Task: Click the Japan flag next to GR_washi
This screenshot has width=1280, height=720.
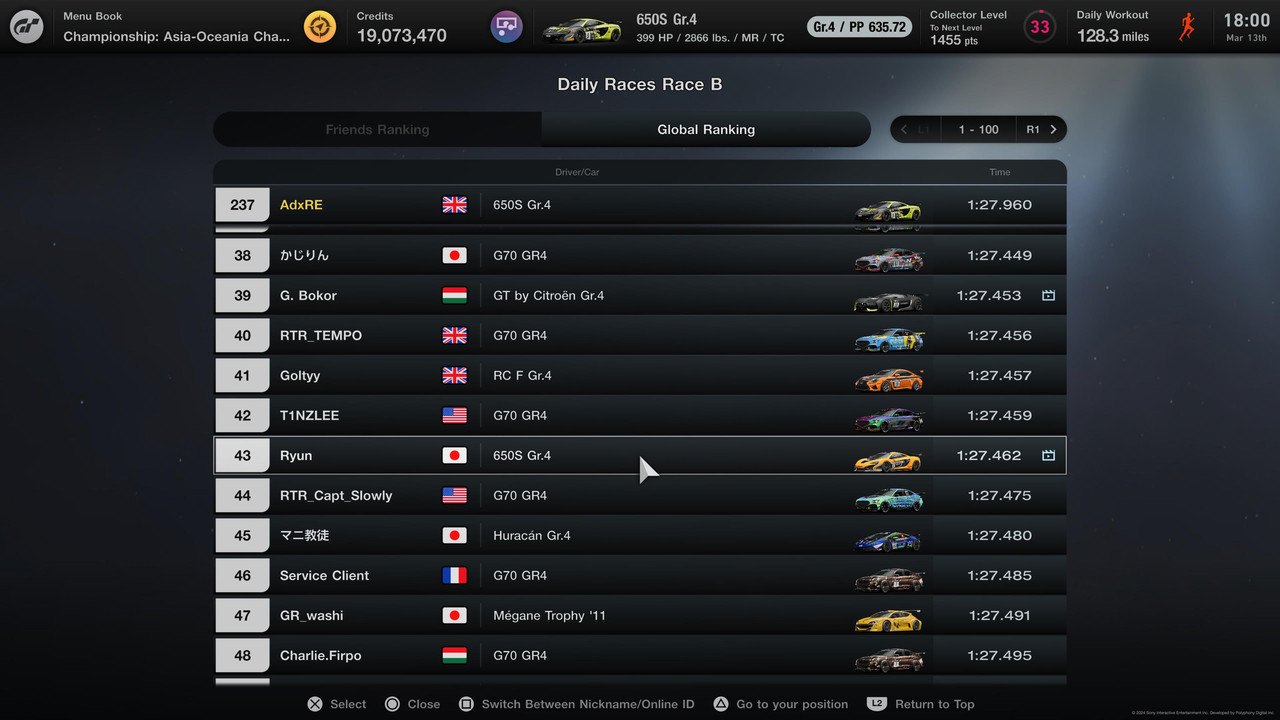Action: click(x=454, y=615)
